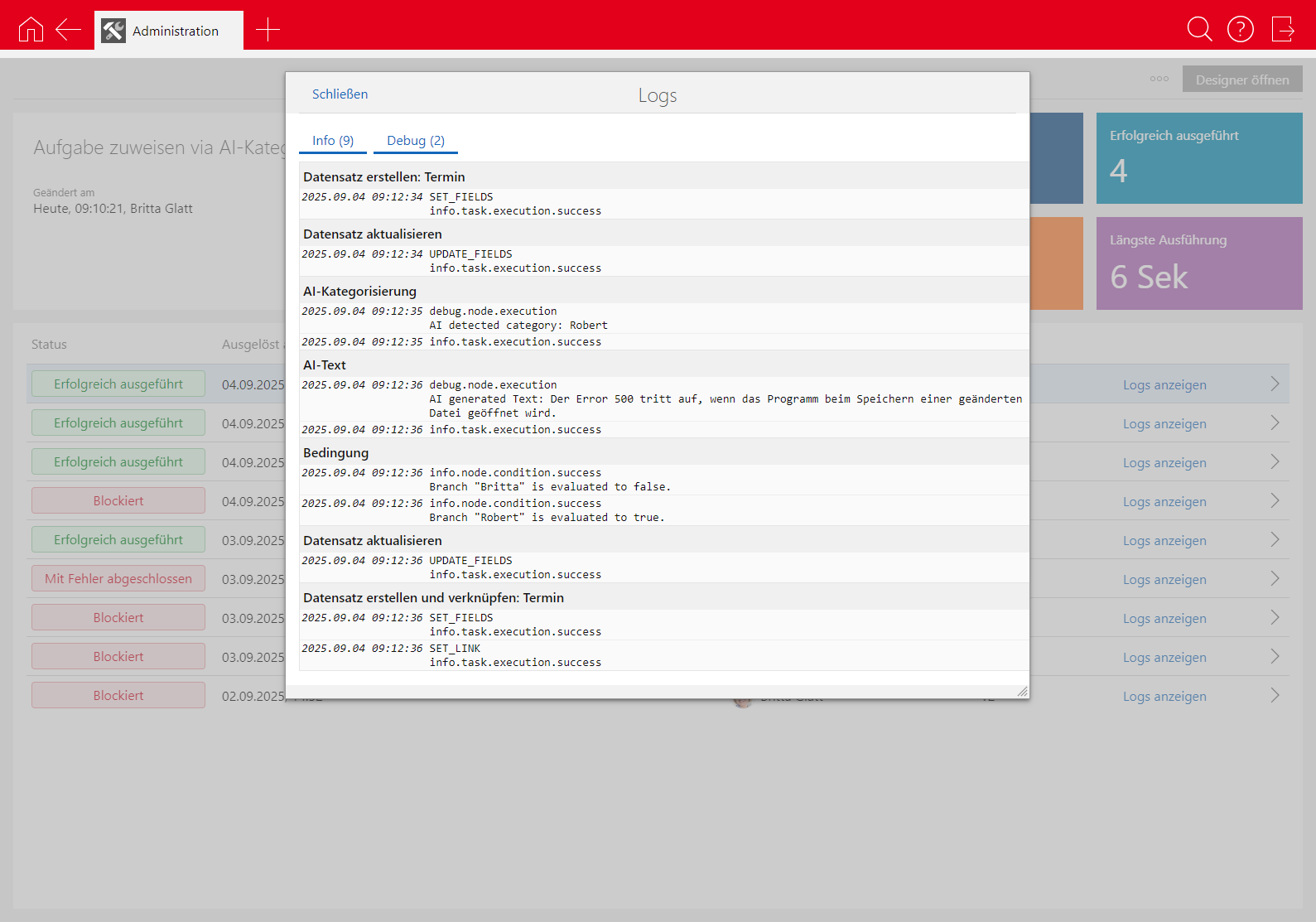Click the Längste Ausführung purple tile
This screenshot has height=922, width=1316.
pyautogui.click(x=1198, y=263)
